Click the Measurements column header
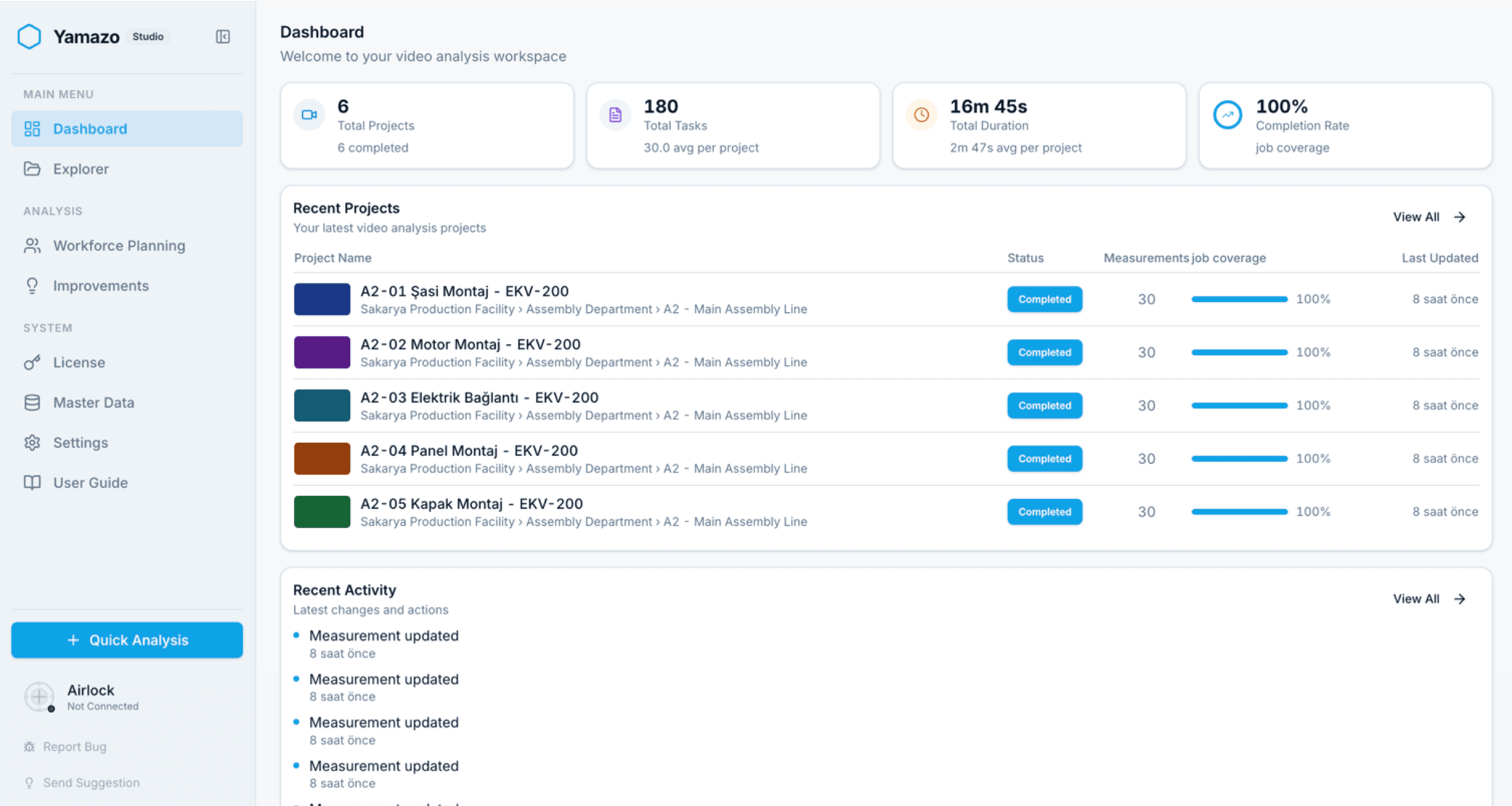The height and width of the screenshot is (806, 1512). [x=1146, y=258]
